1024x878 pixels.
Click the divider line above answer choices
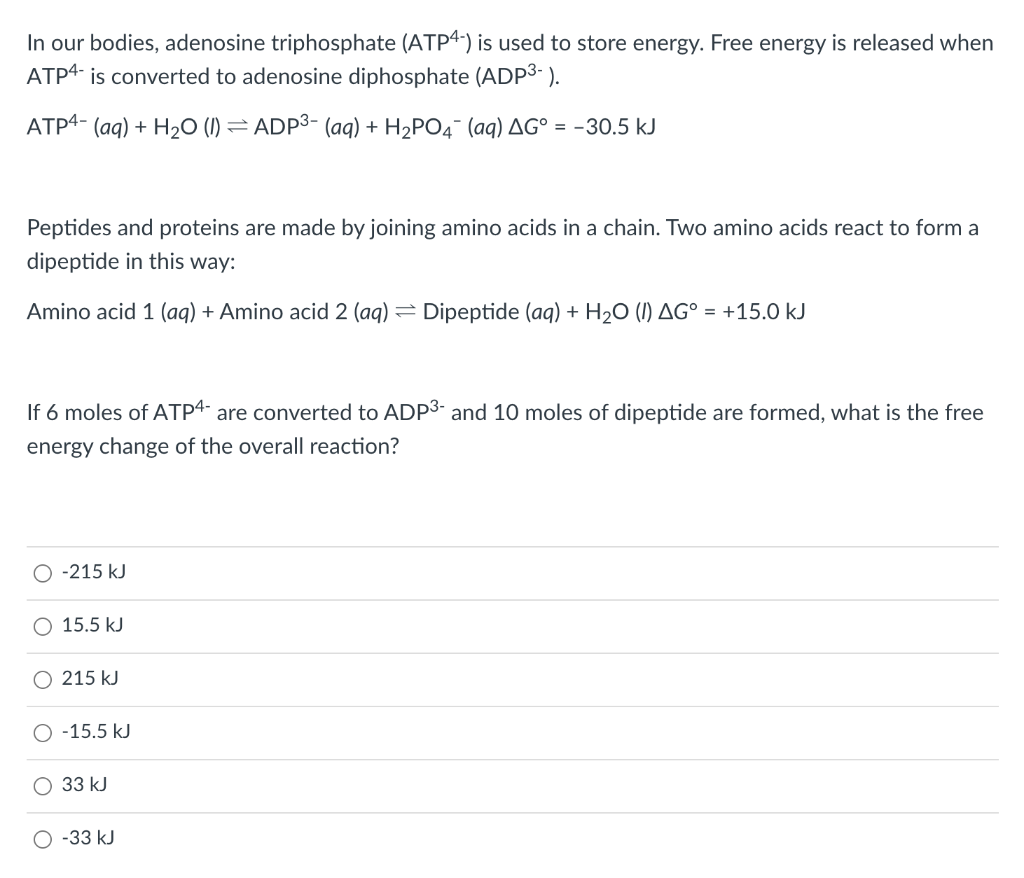pos(512,546)
